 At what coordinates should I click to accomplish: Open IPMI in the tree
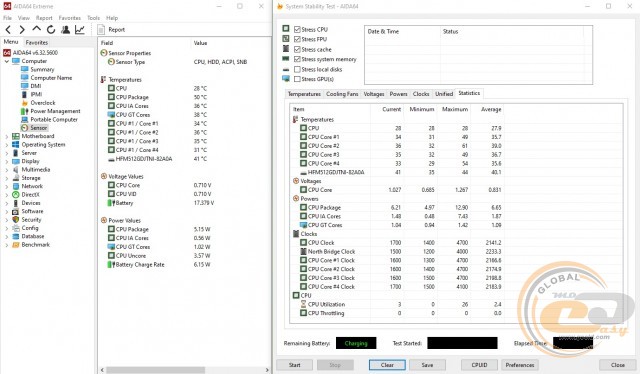tap(36, 94)
